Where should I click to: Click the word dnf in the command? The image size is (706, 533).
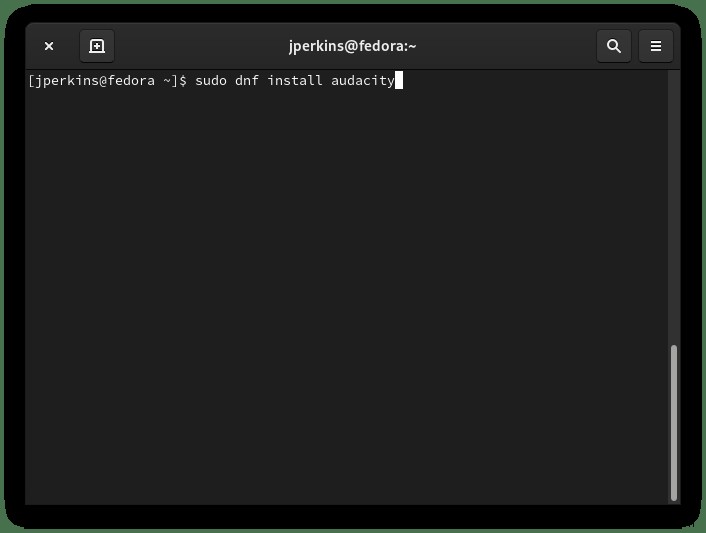coord(247,81)
